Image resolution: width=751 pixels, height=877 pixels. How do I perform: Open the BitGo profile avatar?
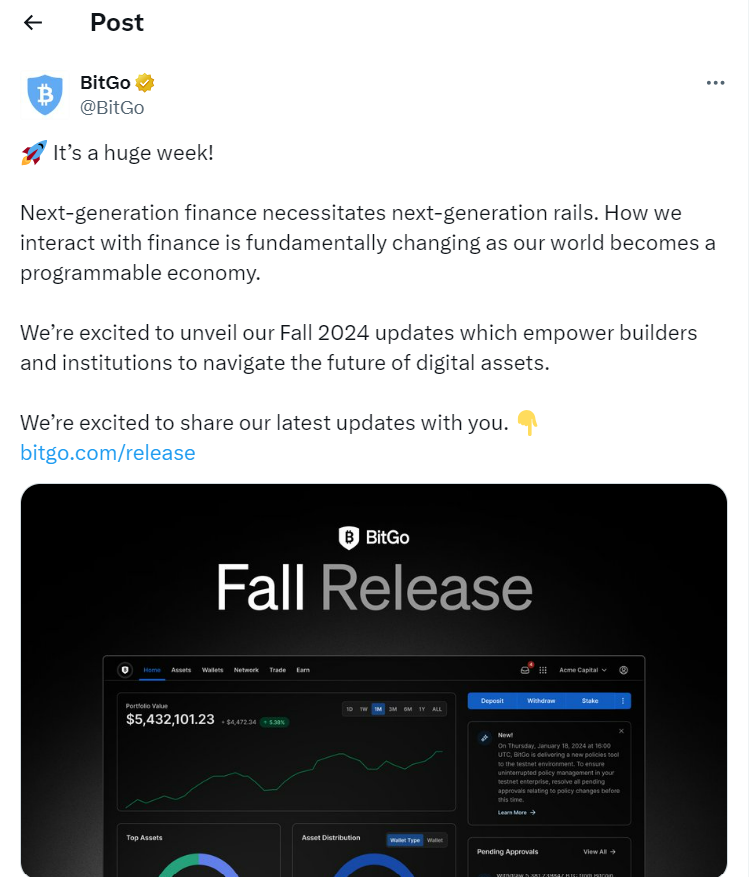click(x=44, y=94)
